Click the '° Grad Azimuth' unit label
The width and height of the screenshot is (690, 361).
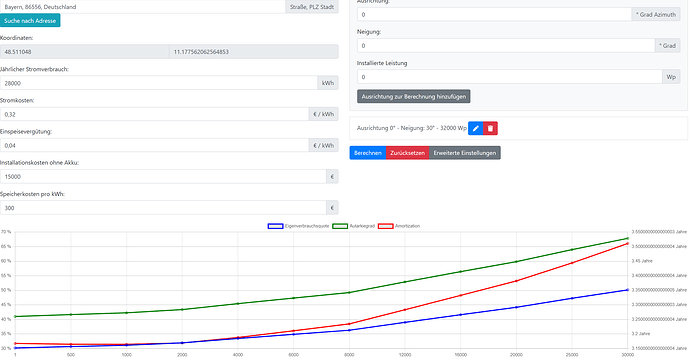[x=656, y=15]
